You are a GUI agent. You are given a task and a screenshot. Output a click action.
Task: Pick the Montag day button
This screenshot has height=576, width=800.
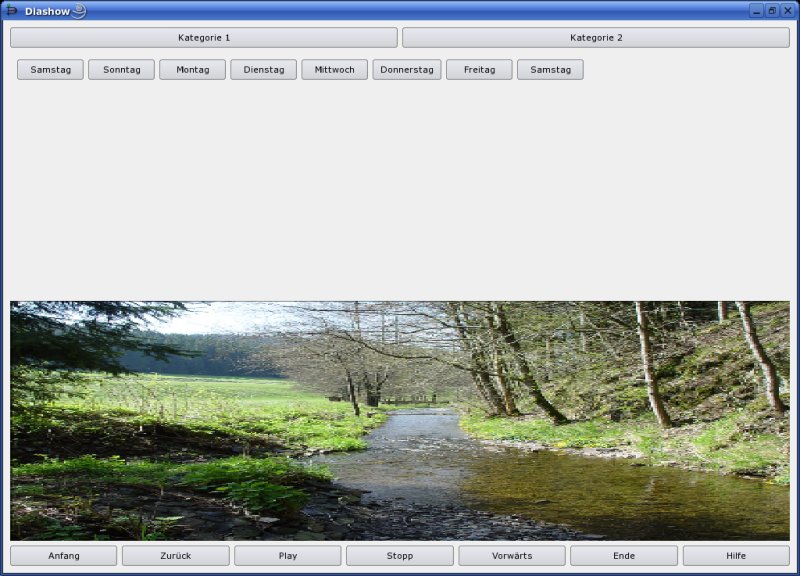pos(192,70)
